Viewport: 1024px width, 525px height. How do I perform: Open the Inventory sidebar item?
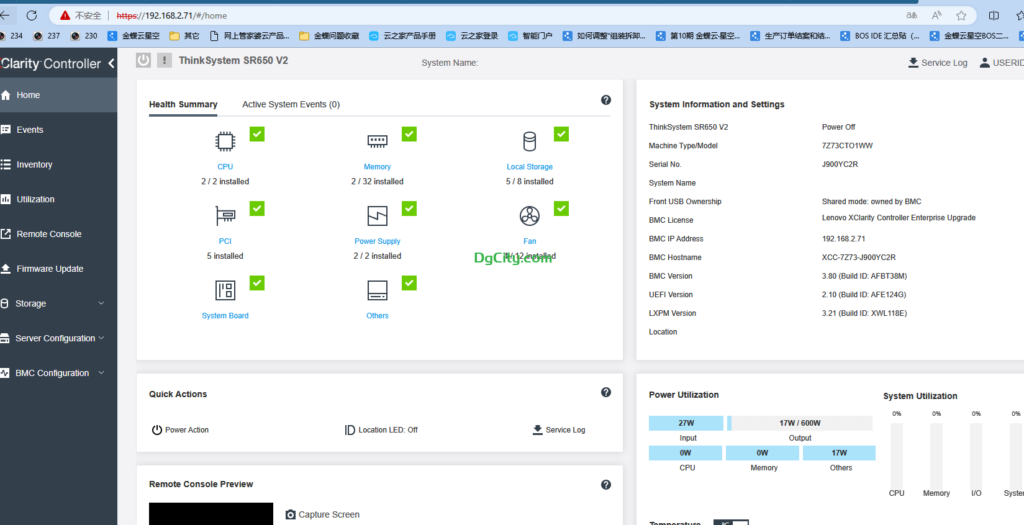pyautogui.click(x=59, y=165)
